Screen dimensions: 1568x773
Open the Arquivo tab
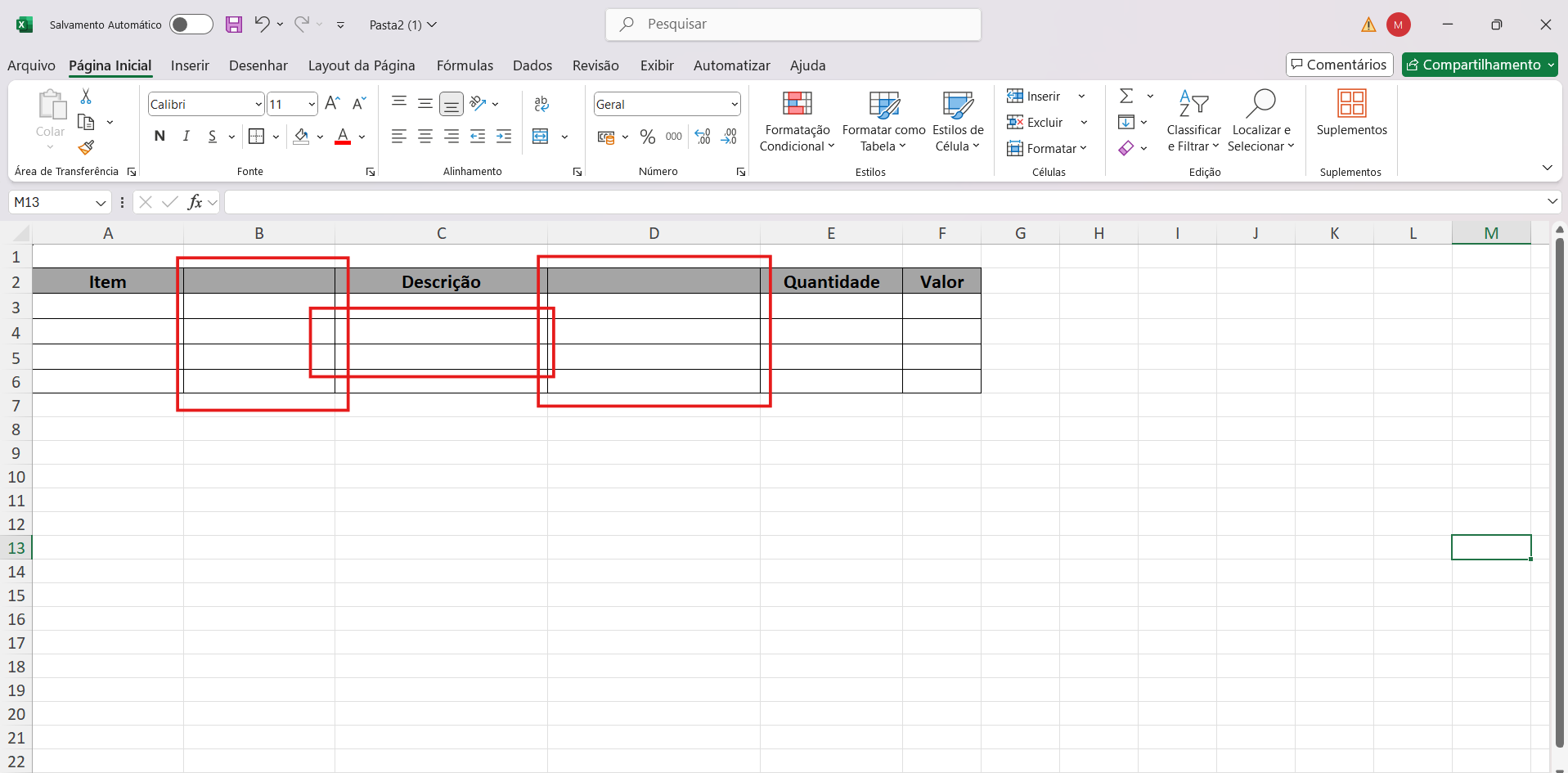(x=31, y=65)
